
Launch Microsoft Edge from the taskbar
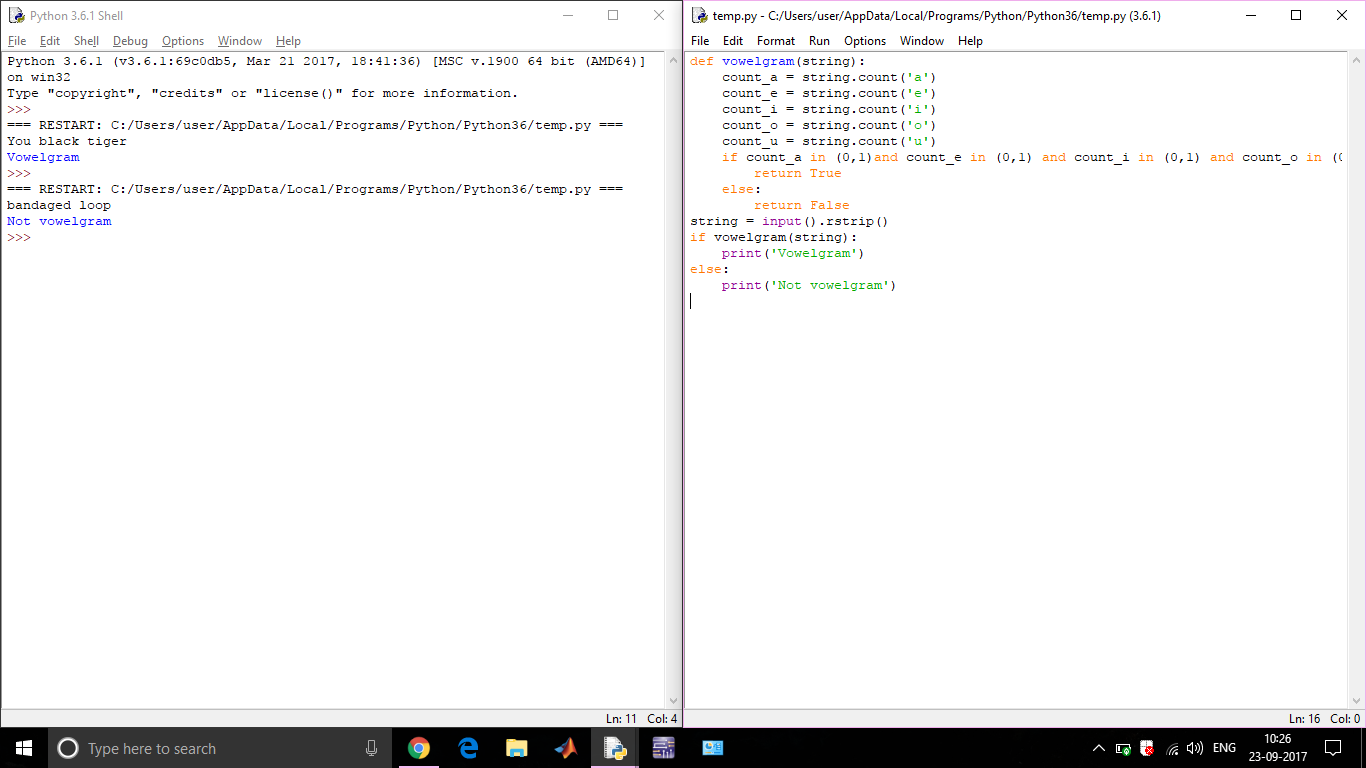point(468,748)
